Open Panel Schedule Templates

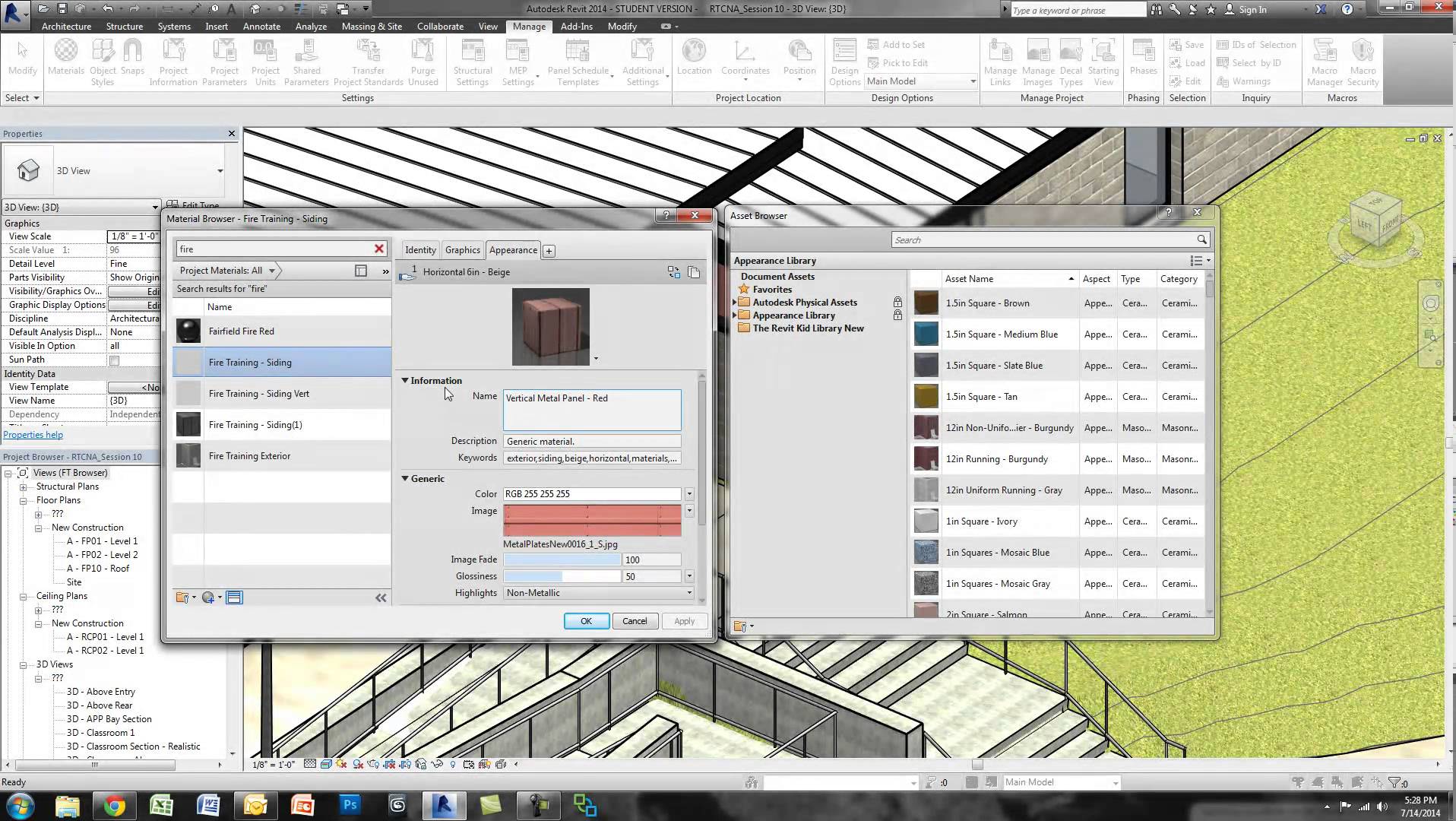(x=578, y=62)
